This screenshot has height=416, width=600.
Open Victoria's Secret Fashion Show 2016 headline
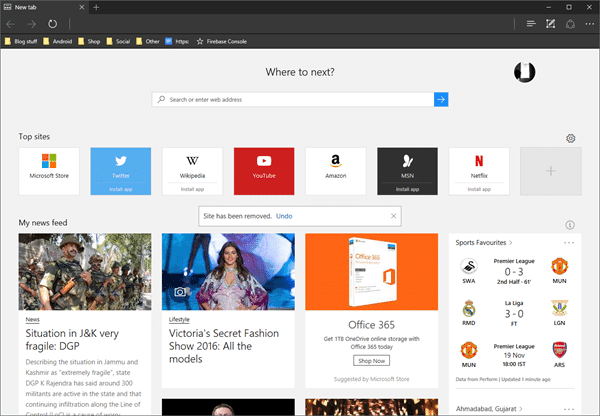(224, 346)
